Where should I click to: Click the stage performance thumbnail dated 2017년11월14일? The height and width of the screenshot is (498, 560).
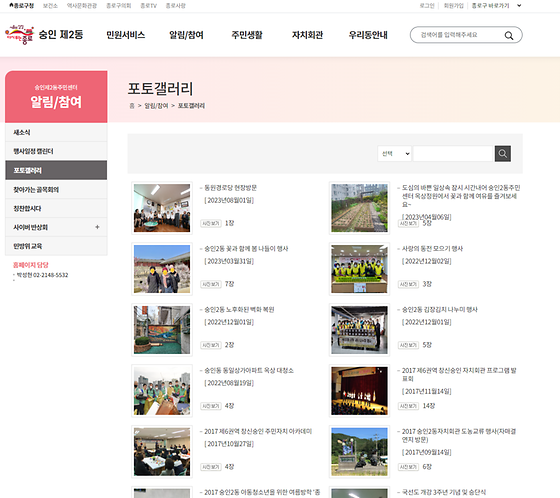click(359, 391)
